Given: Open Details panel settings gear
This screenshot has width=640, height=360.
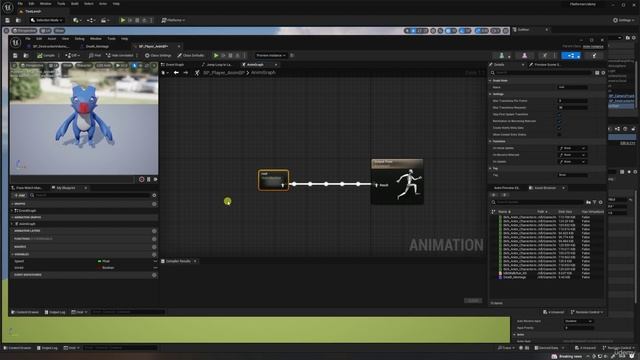Looking at the screenshot, I should click(x=603, y=73).
